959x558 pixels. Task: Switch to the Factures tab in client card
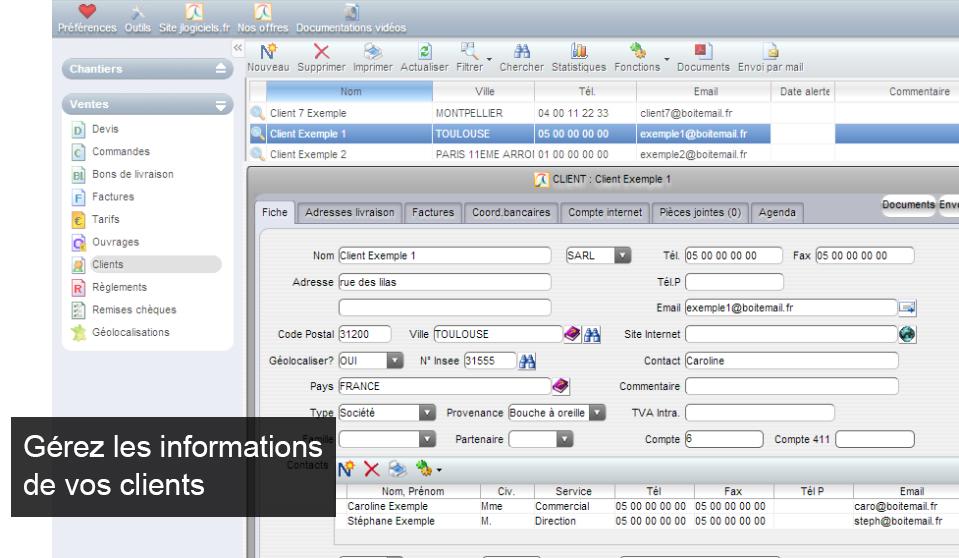(433, 212)
